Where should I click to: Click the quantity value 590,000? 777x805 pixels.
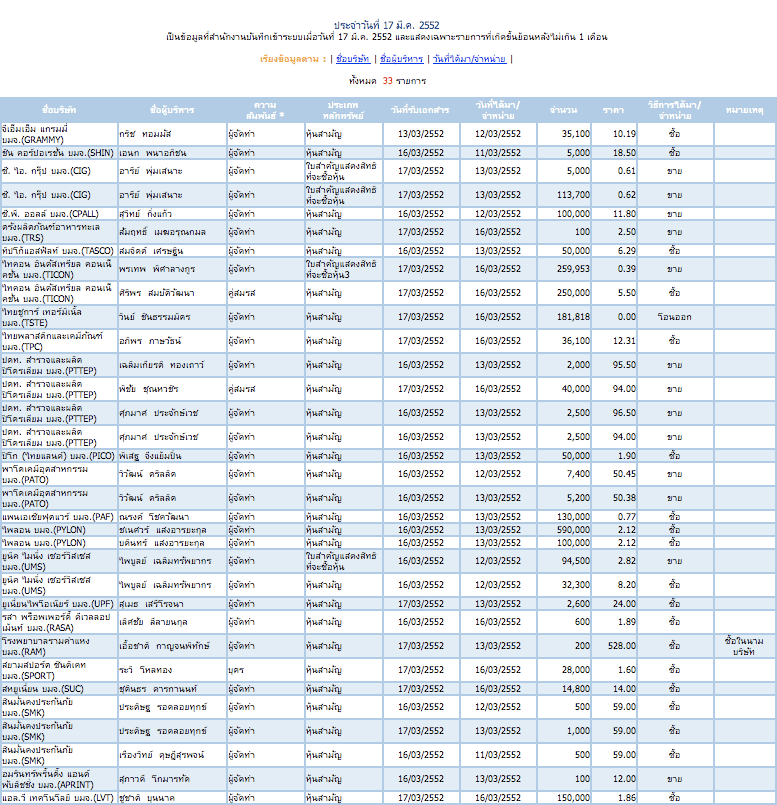(574, 530)
